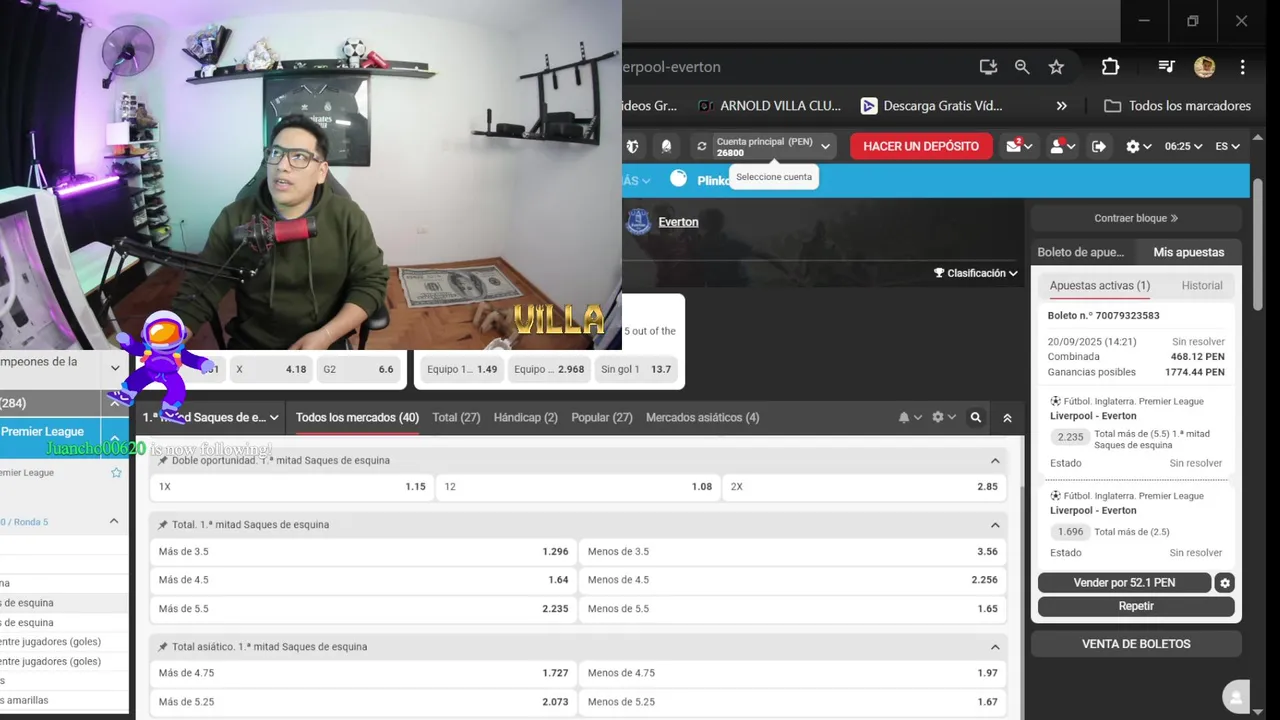
Task: Open sell settings gear next to Vender
Action: coord(1225,583)
